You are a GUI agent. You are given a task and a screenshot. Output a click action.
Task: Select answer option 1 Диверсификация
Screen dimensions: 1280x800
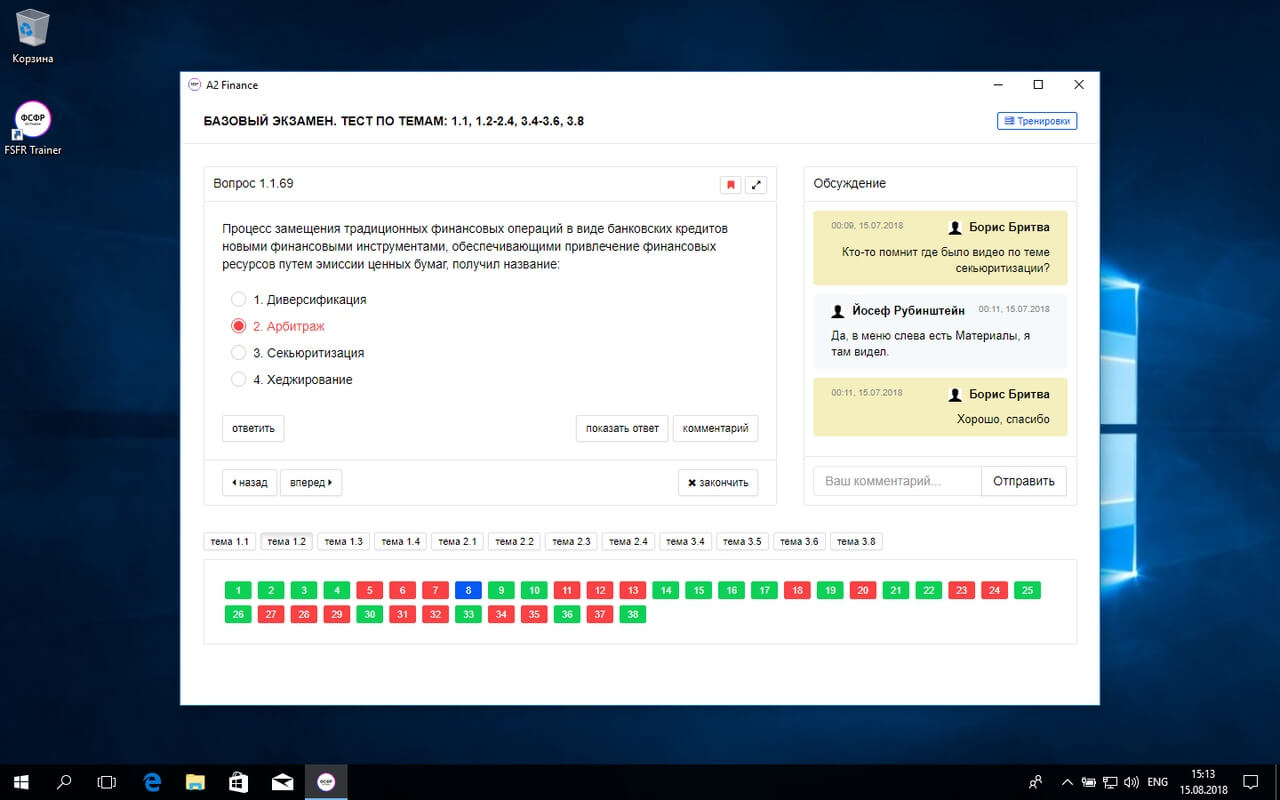(238, 299)
